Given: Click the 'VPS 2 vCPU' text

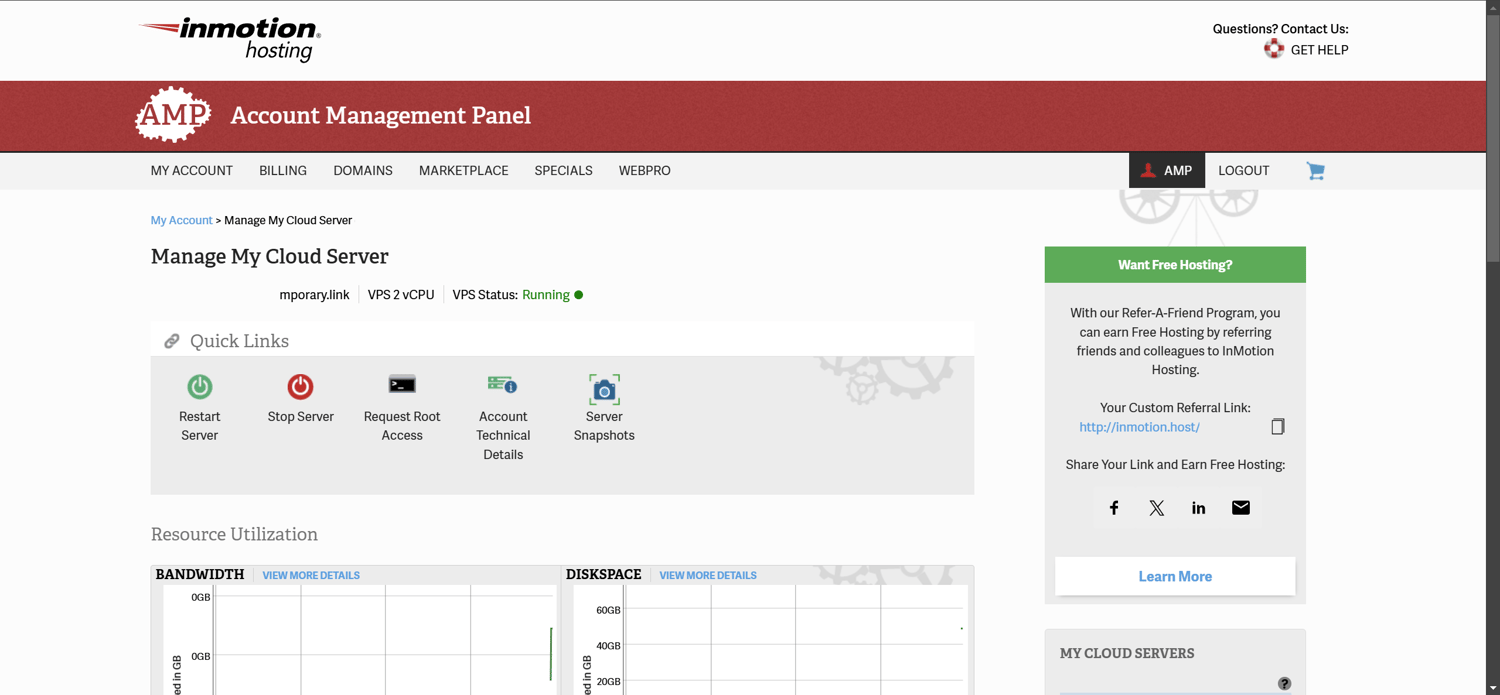Looking at the screenshot, I should tap(401, 295).
